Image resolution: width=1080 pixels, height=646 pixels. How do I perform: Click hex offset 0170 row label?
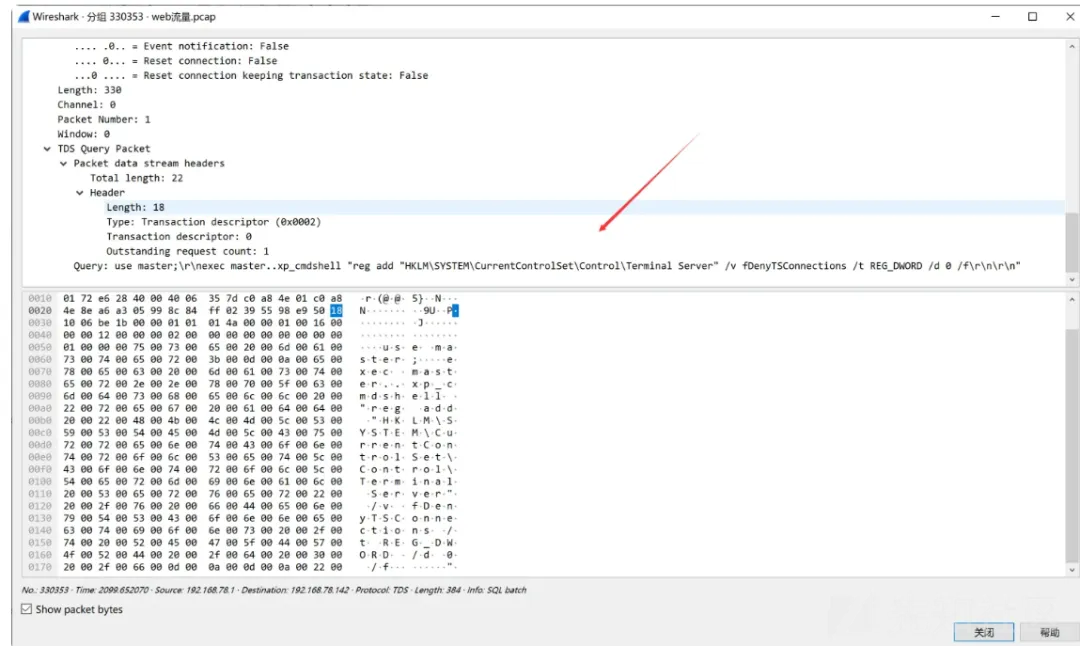(40, 567)
